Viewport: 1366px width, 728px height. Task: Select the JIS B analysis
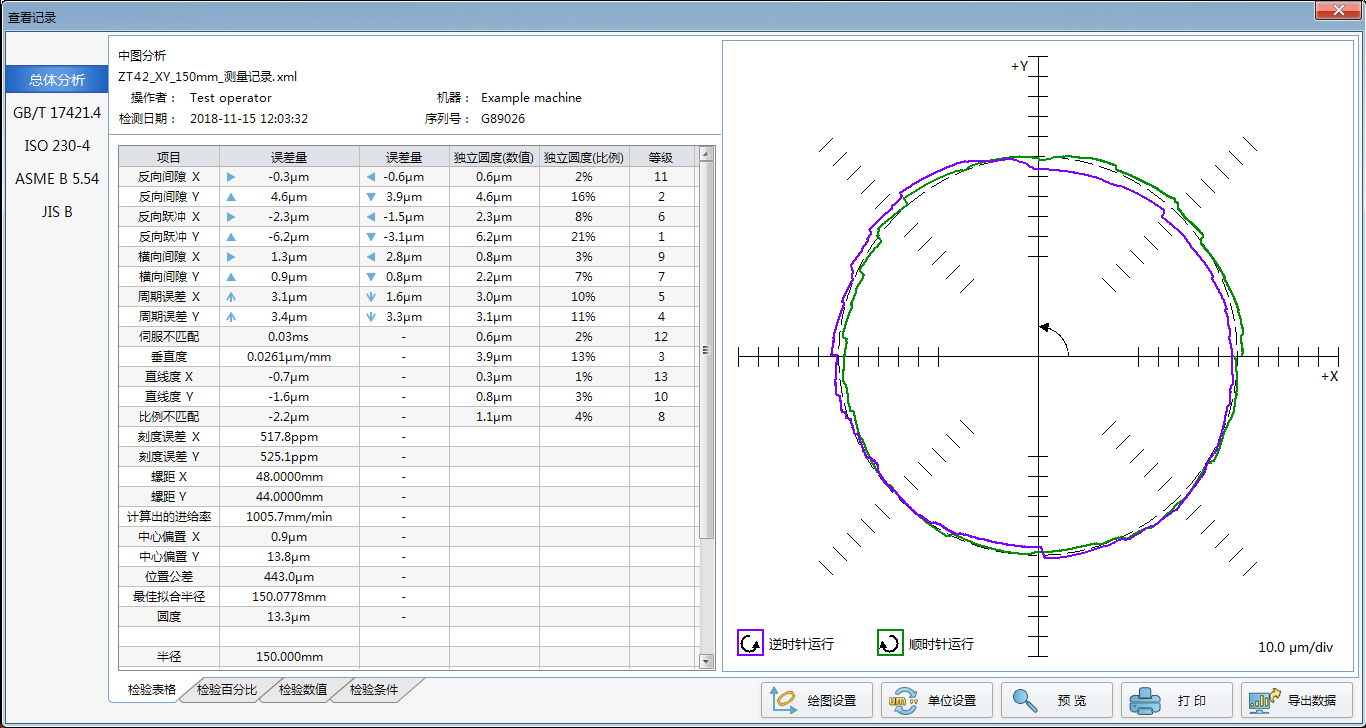[x=57, y=212]
